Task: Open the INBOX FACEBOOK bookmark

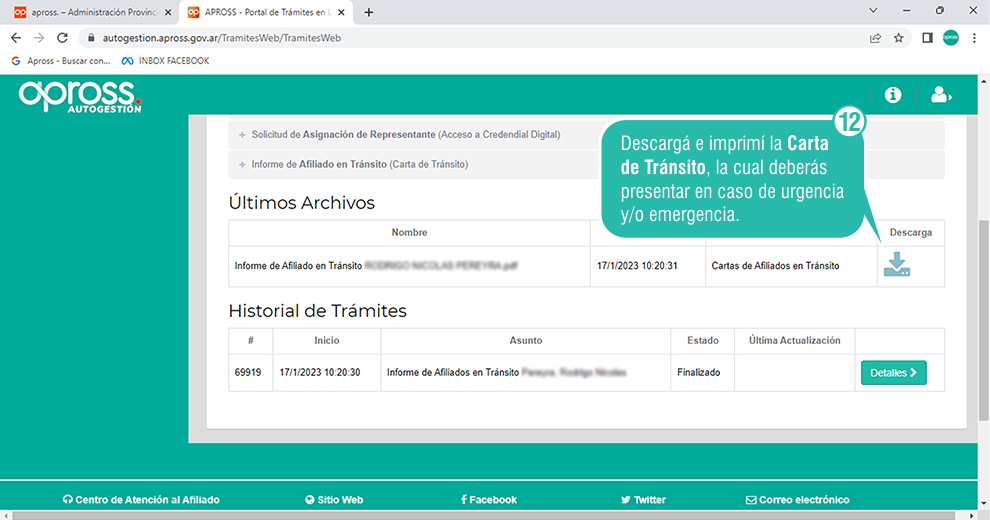Action: [166, 61]
